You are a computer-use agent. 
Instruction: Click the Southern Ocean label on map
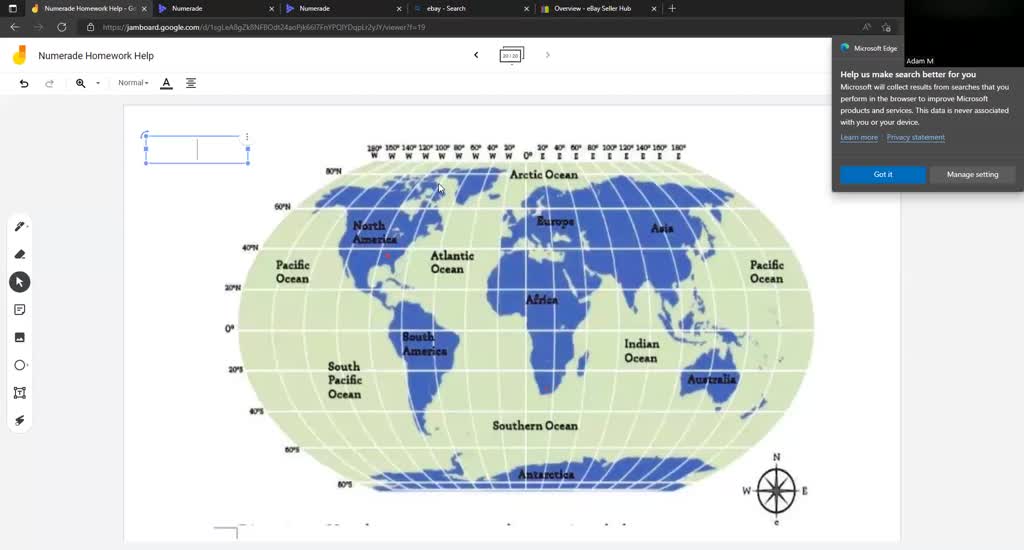(535, 426)
